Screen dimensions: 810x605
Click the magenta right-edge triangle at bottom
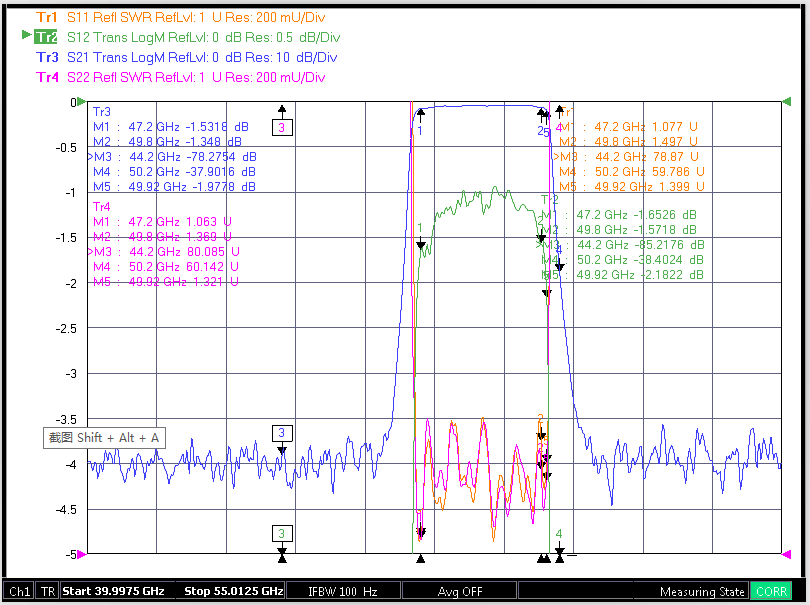pyautogui.click(x=786, y=554)
